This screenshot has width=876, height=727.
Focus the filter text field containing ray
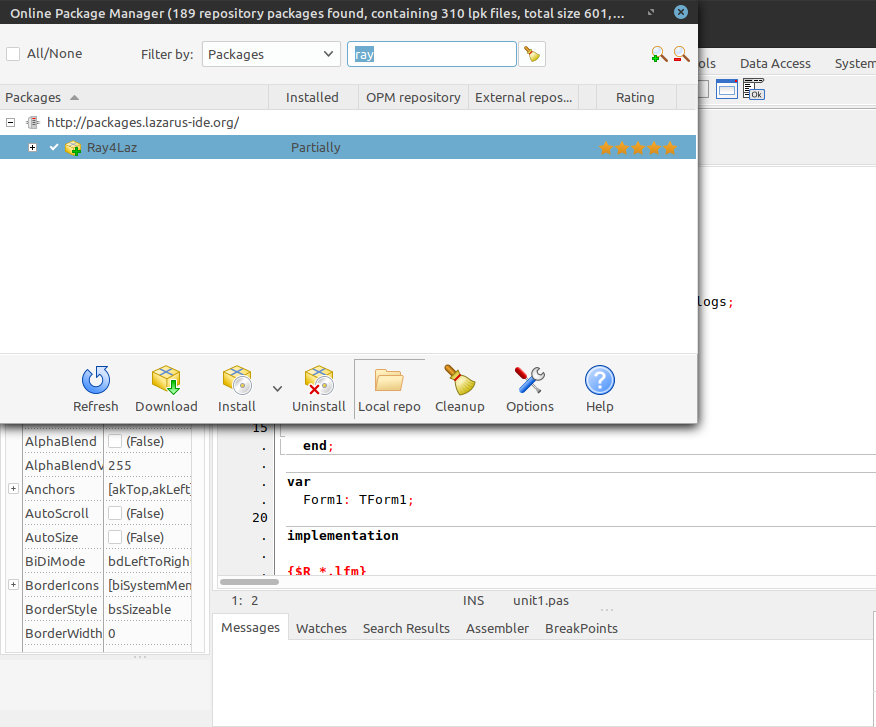tap(431, 54)
